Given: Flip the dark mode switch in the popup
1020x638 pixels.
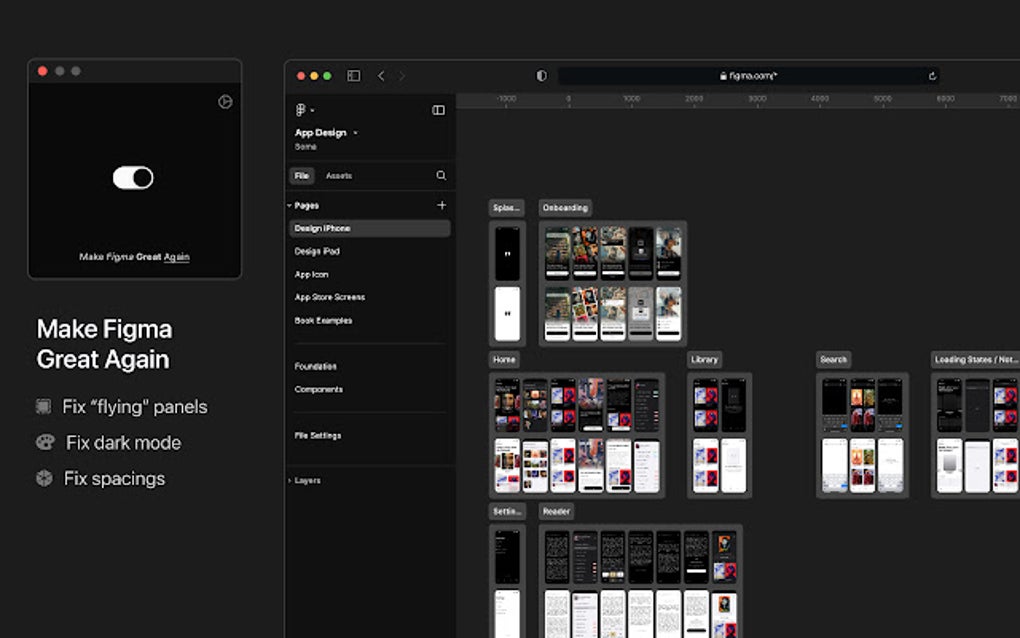Looking at the screenshot, I should pyautogui.click(x=135, y=177).
